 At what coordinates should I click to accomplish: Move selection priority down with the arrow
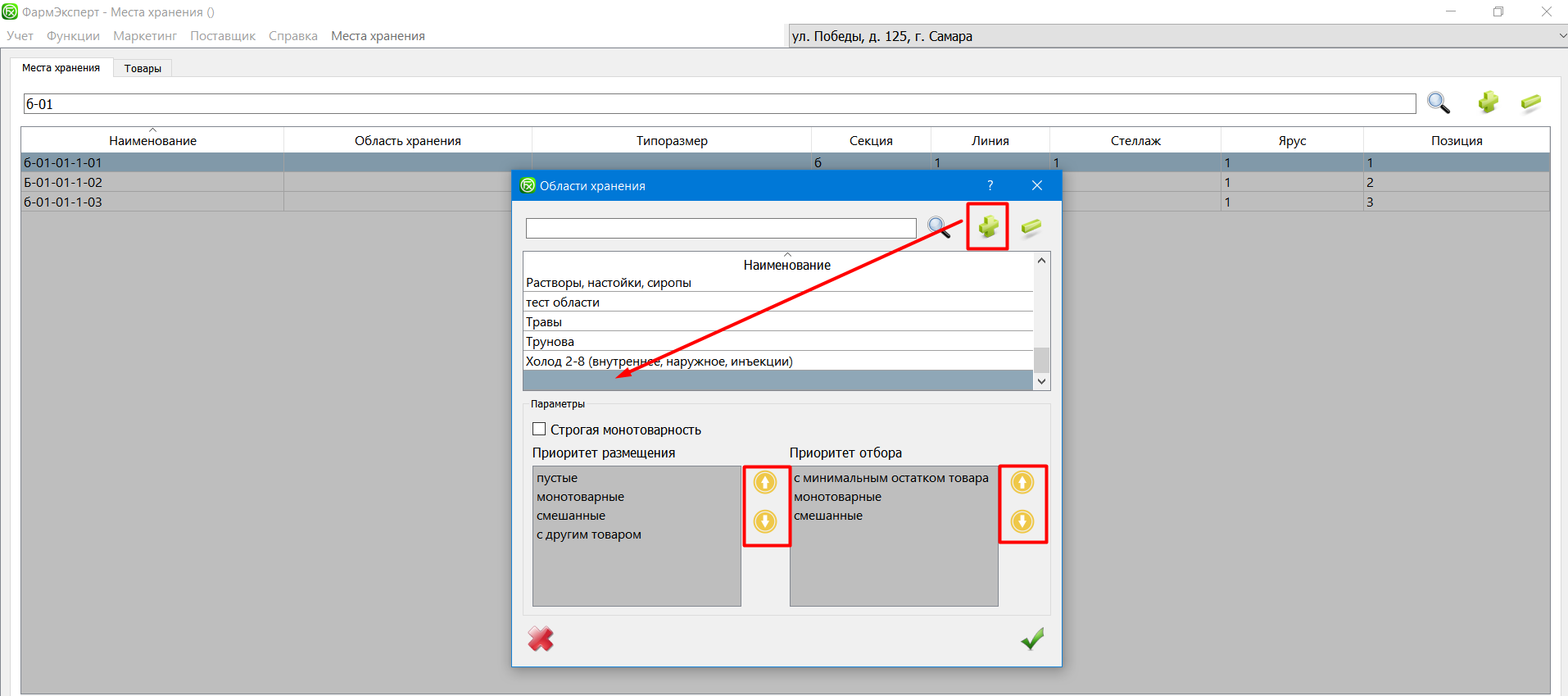click(x=1022, y=521)
